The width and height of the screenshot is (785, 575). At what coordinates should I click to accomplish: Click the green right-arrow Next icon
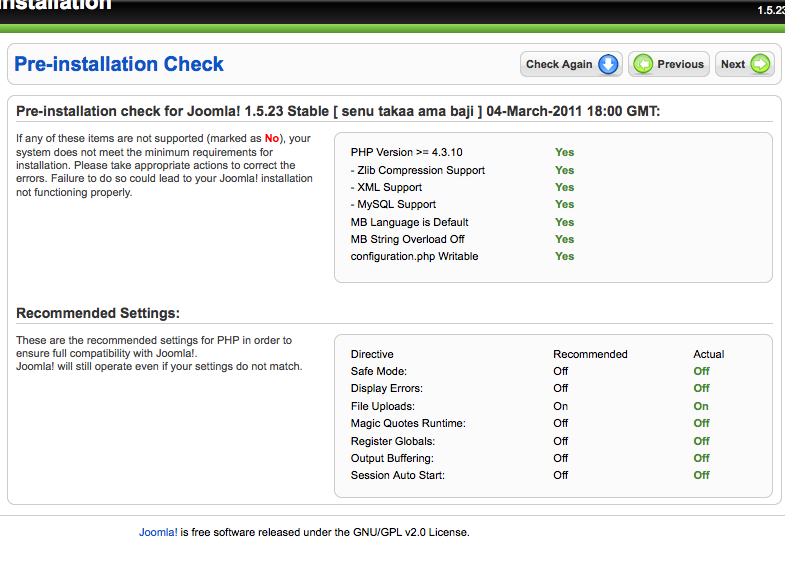tap(760, 64)
